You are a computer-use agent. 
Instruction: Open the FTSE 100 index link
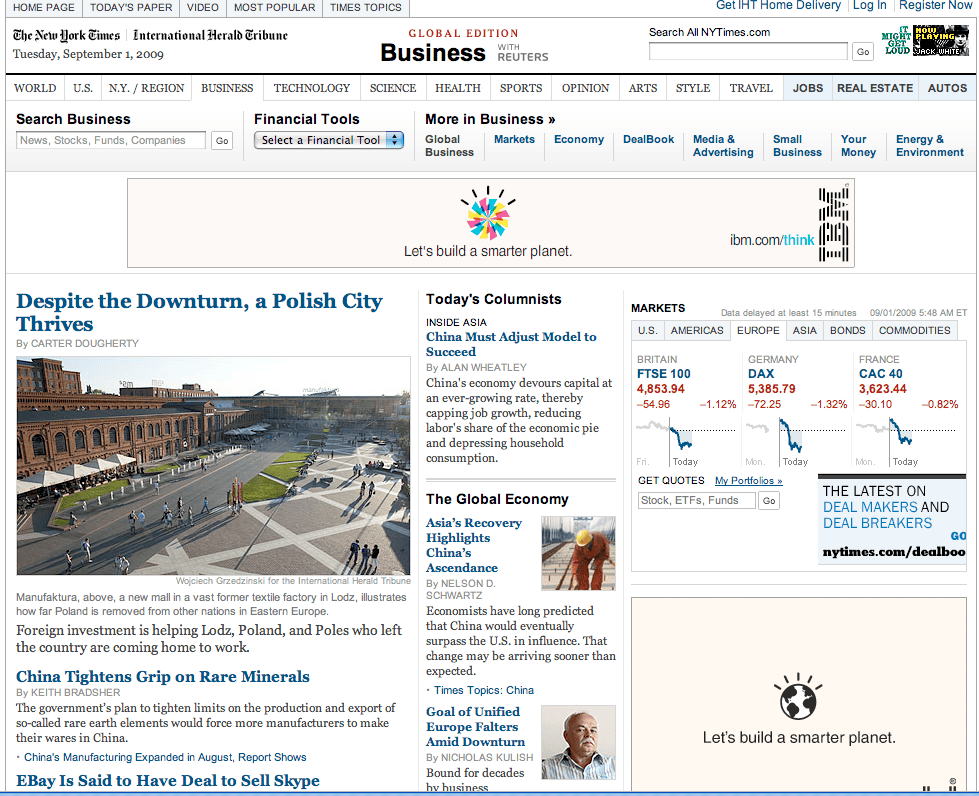(664, 373)
